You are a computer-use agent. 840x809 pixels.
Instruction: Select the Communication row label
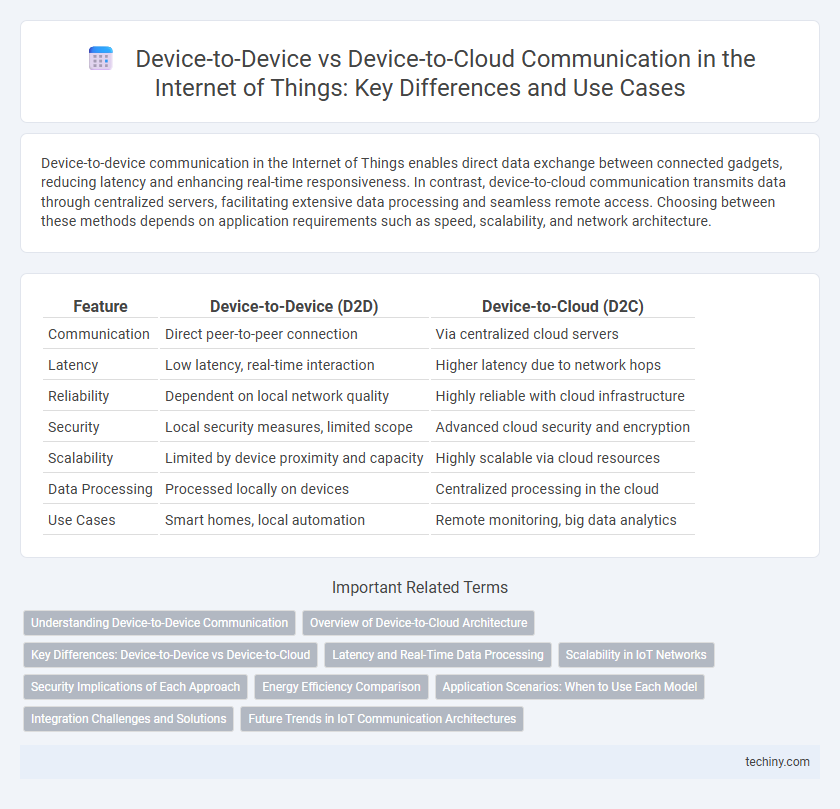tap(99, 334)
